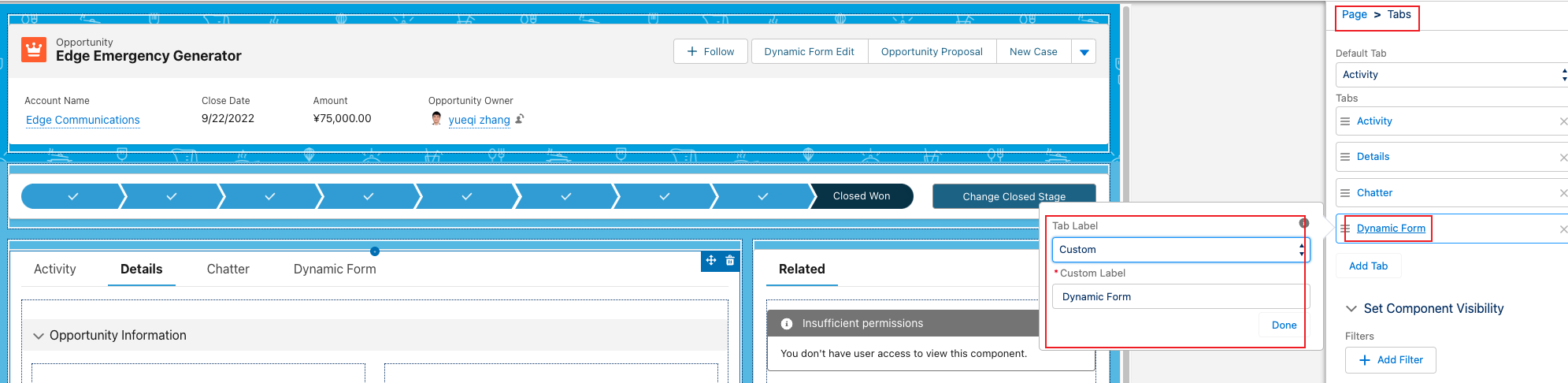The image size is (1568, 383).
Task: Grab the drag handle of the Dynamic Form row
Action: (x=1345, y=229)
